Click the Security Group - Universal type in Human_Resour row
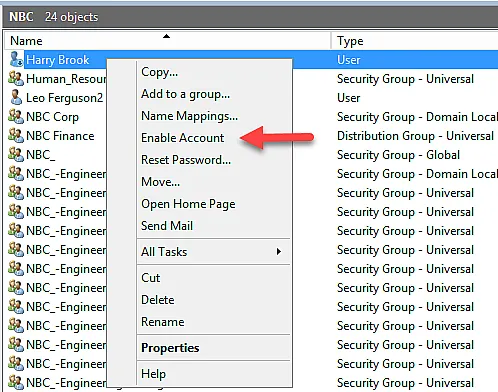Image resolution: width=498 pixels, height=392 pixels. (x=405, y=79)
